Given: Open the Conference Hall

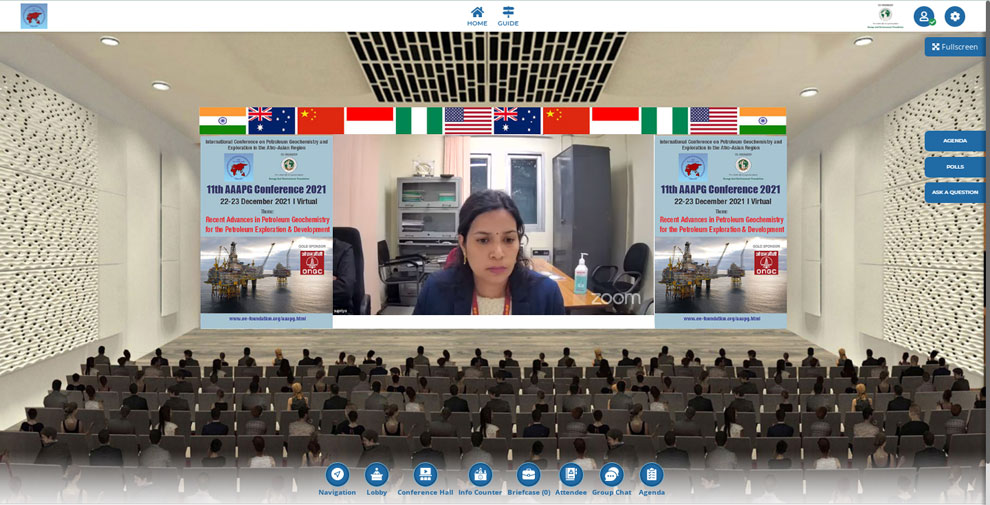Looking at the screenshot, I should tap(425, 480).
